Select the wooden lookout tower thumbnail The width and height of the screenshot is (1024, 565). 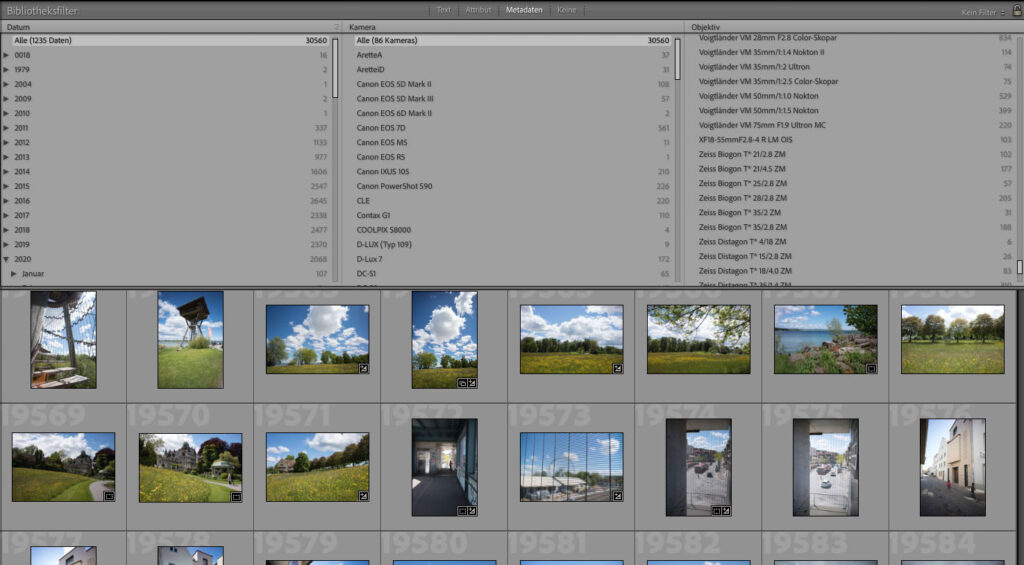pos(190,340)
